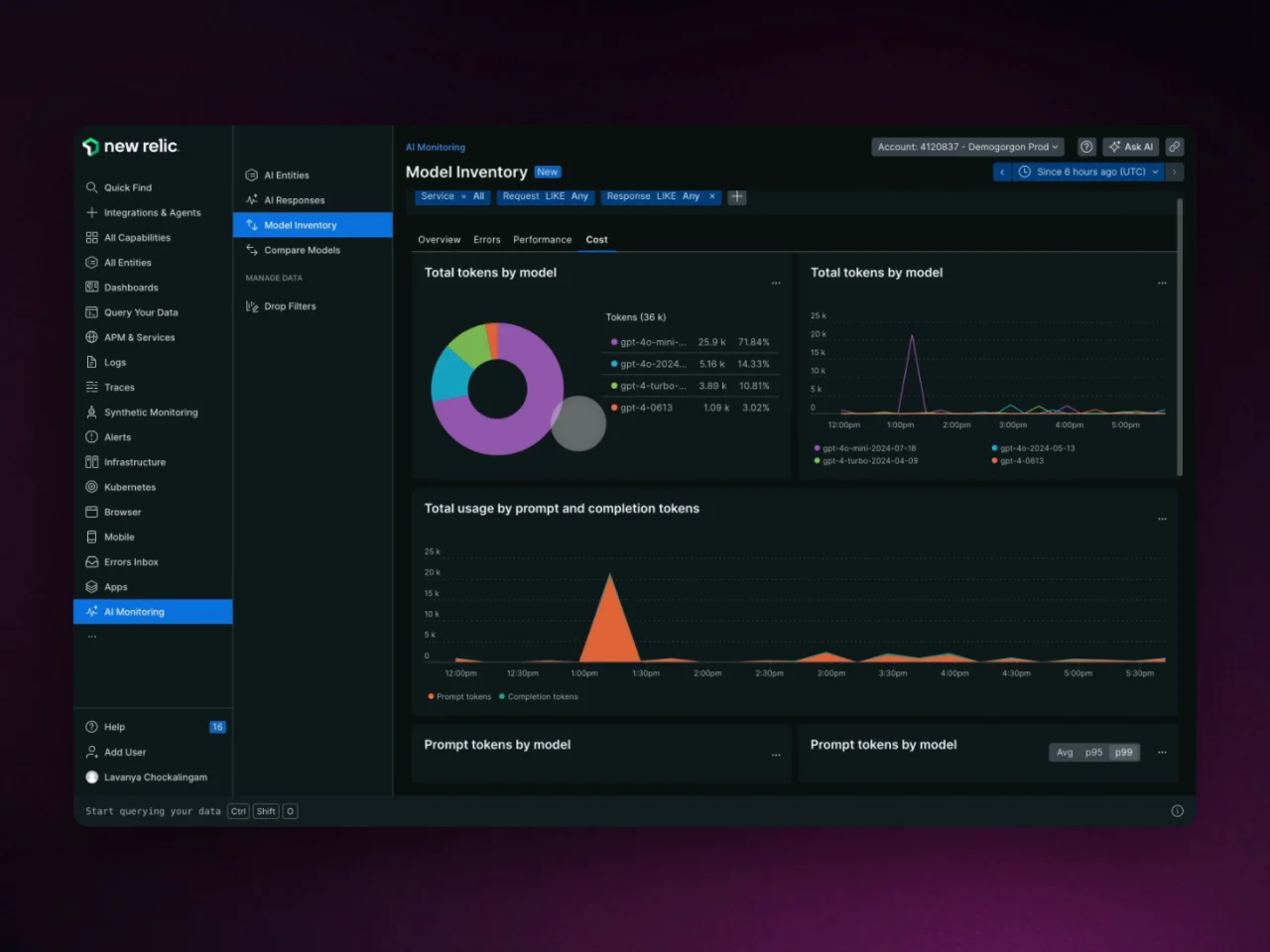The height and width of the screenshot is (952, 1270).
Task: Open Kubernetes from the sidebar
Action: [130, 487]
